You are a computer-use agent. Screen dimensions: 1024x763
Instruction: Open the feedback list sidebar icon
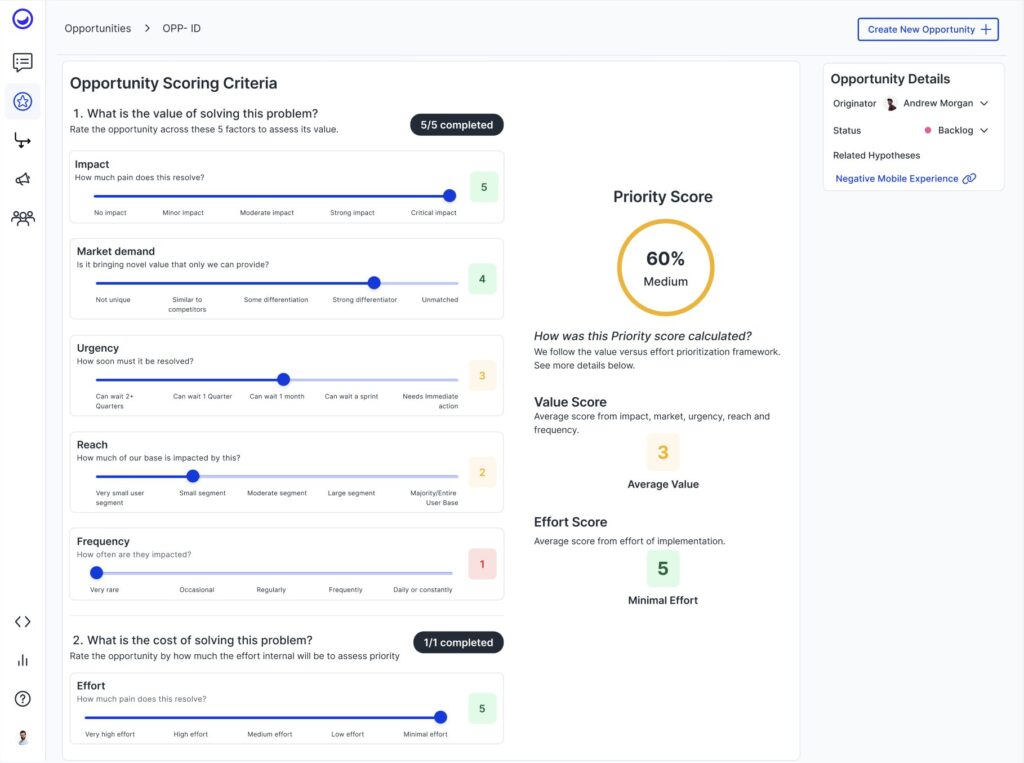22,62
